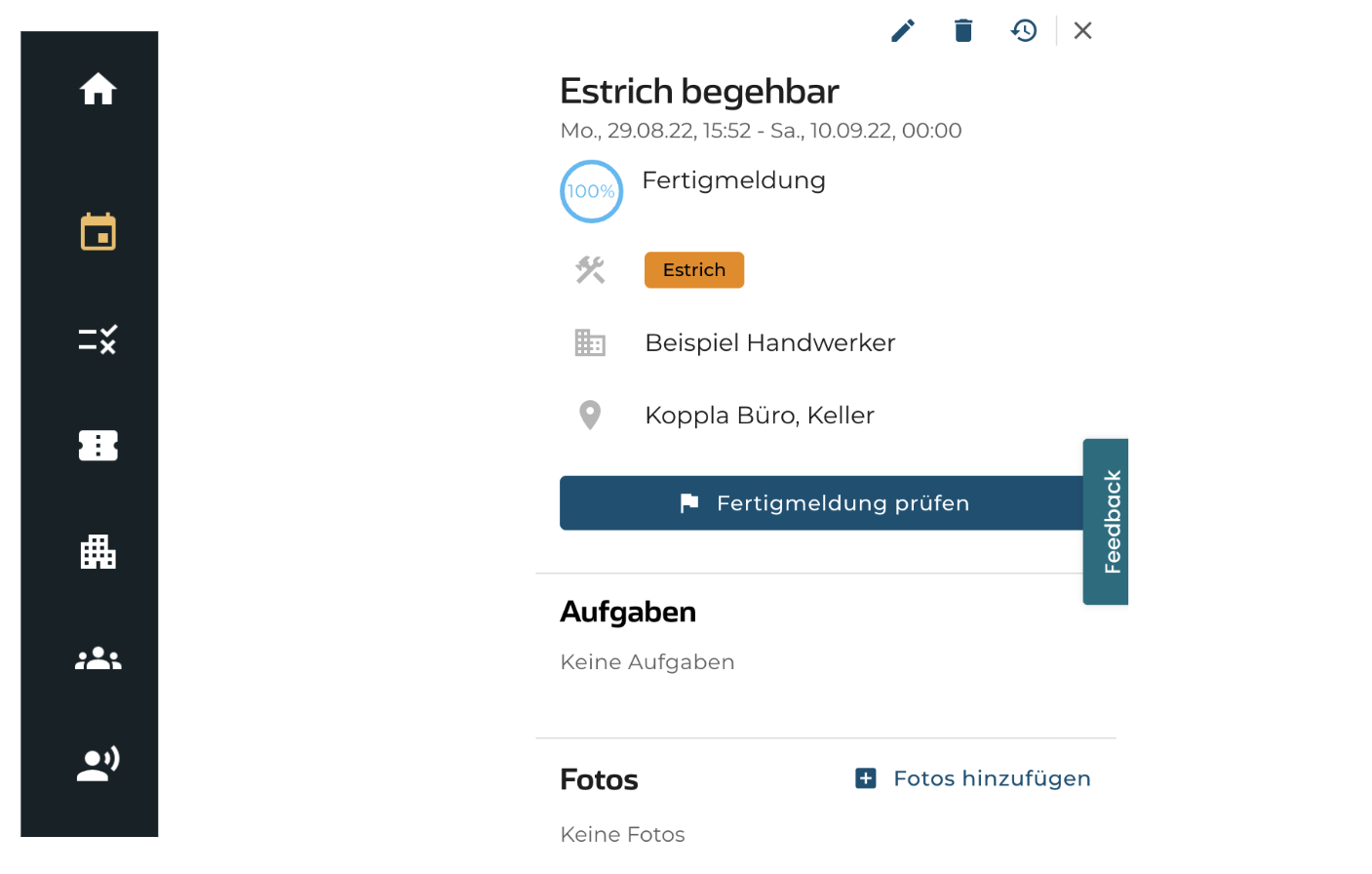1372x874 pixels.
Task: Delete the entry with trash icon
Action: pos(963,31)
